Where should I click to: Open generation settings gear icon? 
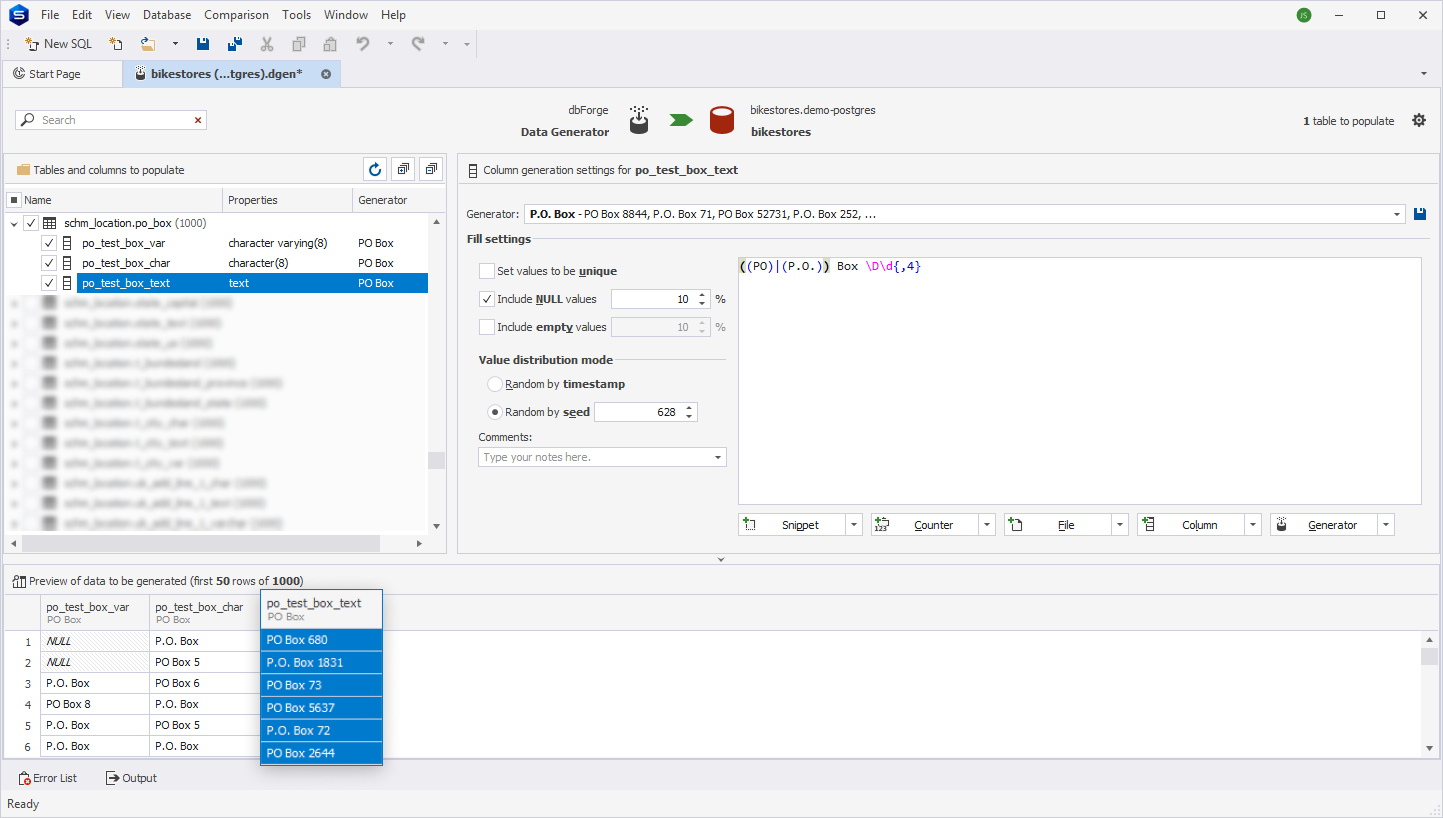(x=1419, y=120)
